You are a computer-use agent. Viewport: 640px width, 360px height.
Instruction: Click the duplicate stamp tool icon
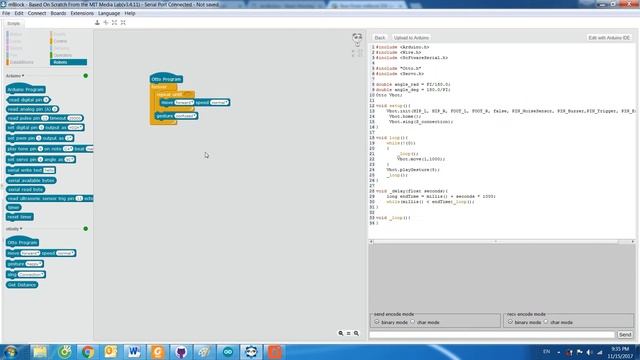point(97,22)
